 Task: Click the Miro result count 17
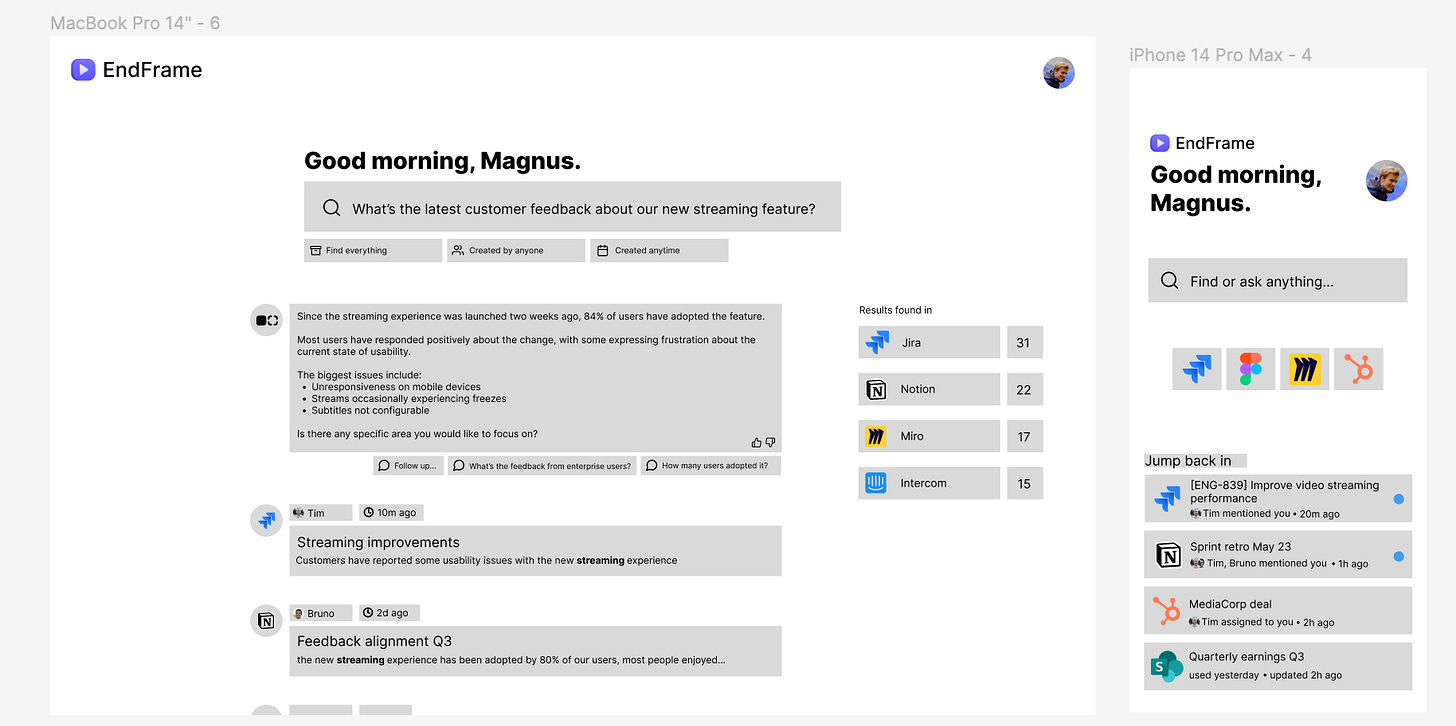point(1024,436)
